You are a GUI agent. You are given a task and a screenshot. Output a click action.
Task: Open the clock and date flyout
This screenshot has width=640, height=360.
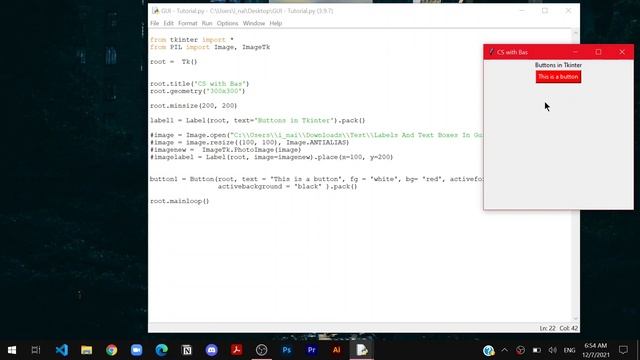pyautogui.click(x=596, y=350)
